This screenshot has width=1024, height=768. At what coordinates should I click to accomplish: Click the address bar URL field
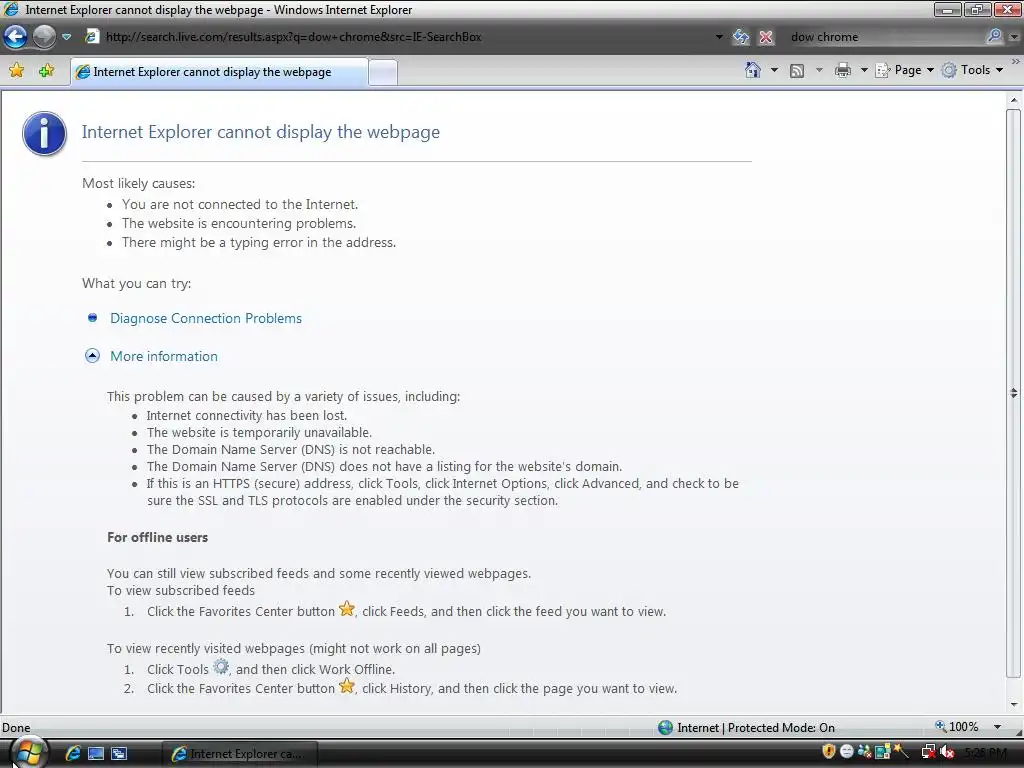(x=398, y=37)
